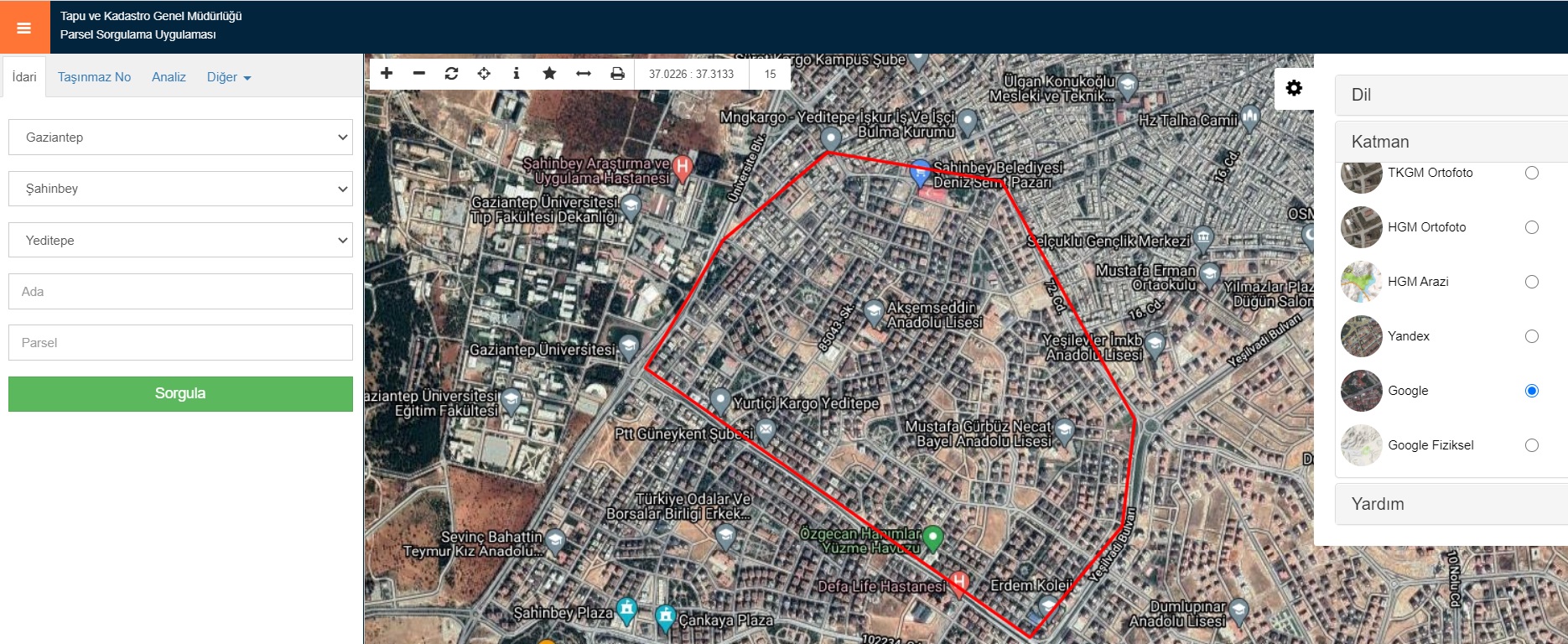Select the info query tool

(517, 74)
